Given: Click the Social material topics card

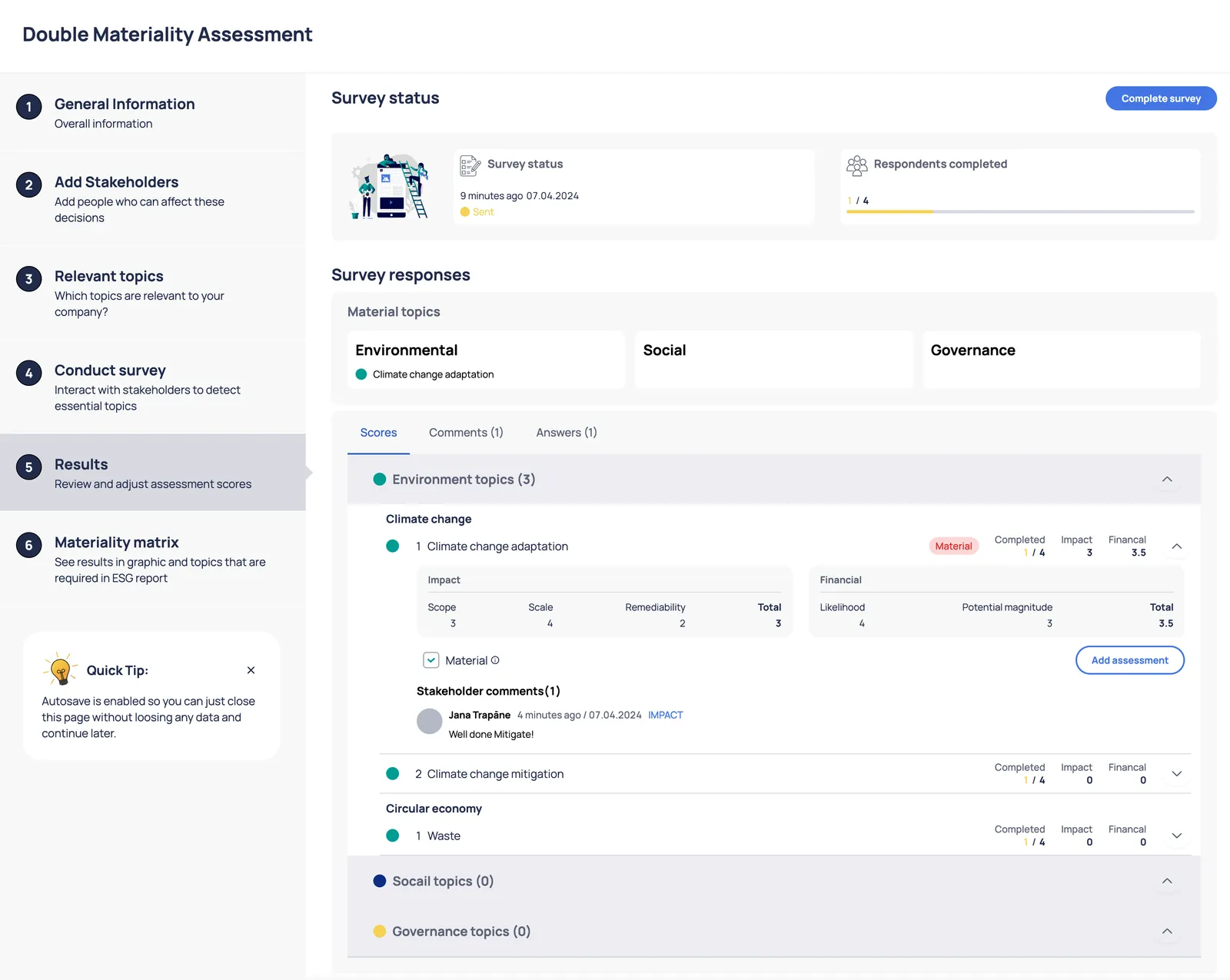Looking at the screenshot, I should click(773, 360).
